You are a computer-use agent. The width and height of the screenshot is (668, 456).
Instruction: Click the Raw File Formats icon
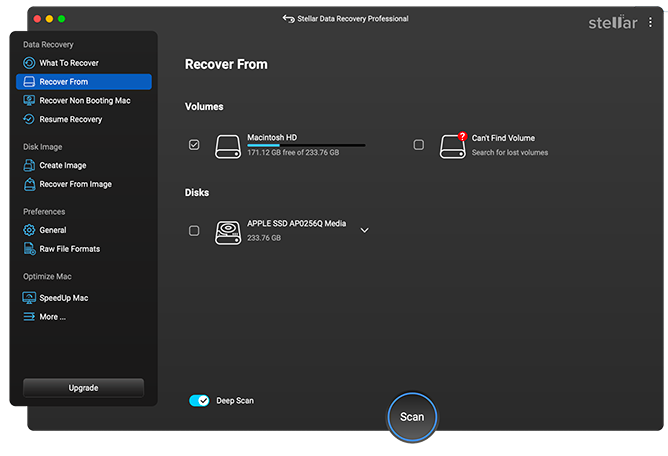[29, 249]
